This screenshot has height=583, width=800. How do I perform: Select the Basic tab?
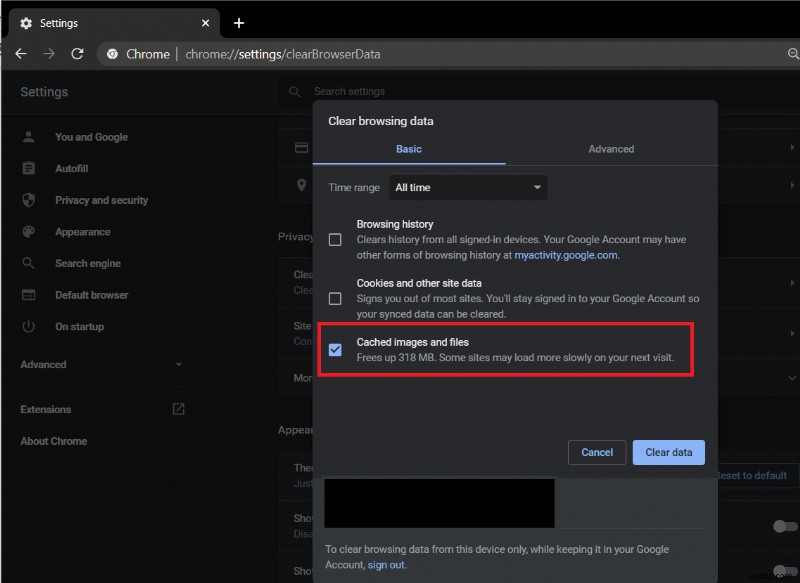(x=408, y=149)
